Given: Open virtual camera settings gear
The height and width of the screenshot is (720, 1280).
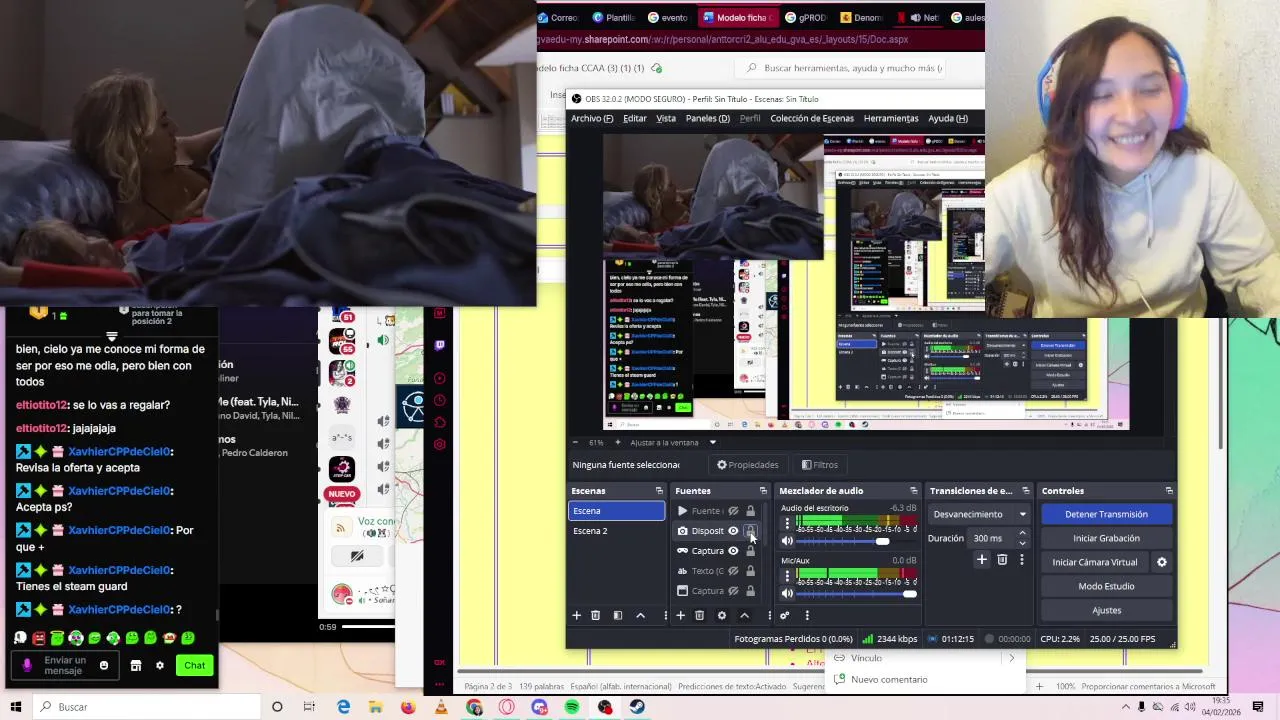Looking at the screenshot, I should [1162, 562].
